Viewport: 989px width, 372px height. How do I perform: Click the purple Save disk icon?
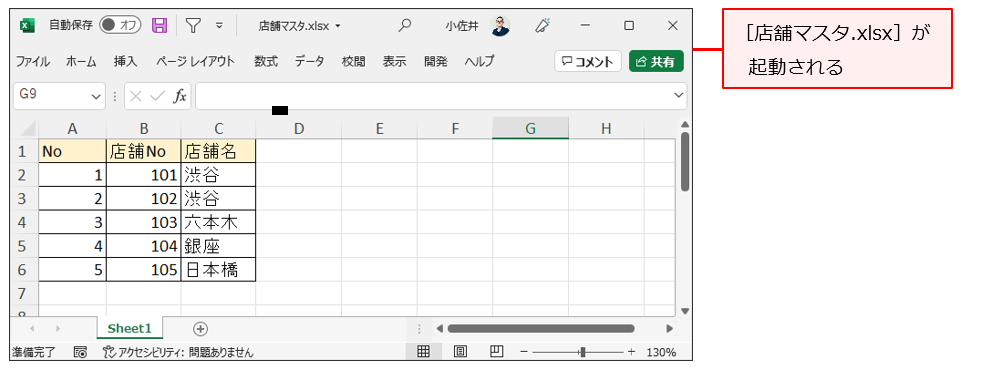click(160, 25)
